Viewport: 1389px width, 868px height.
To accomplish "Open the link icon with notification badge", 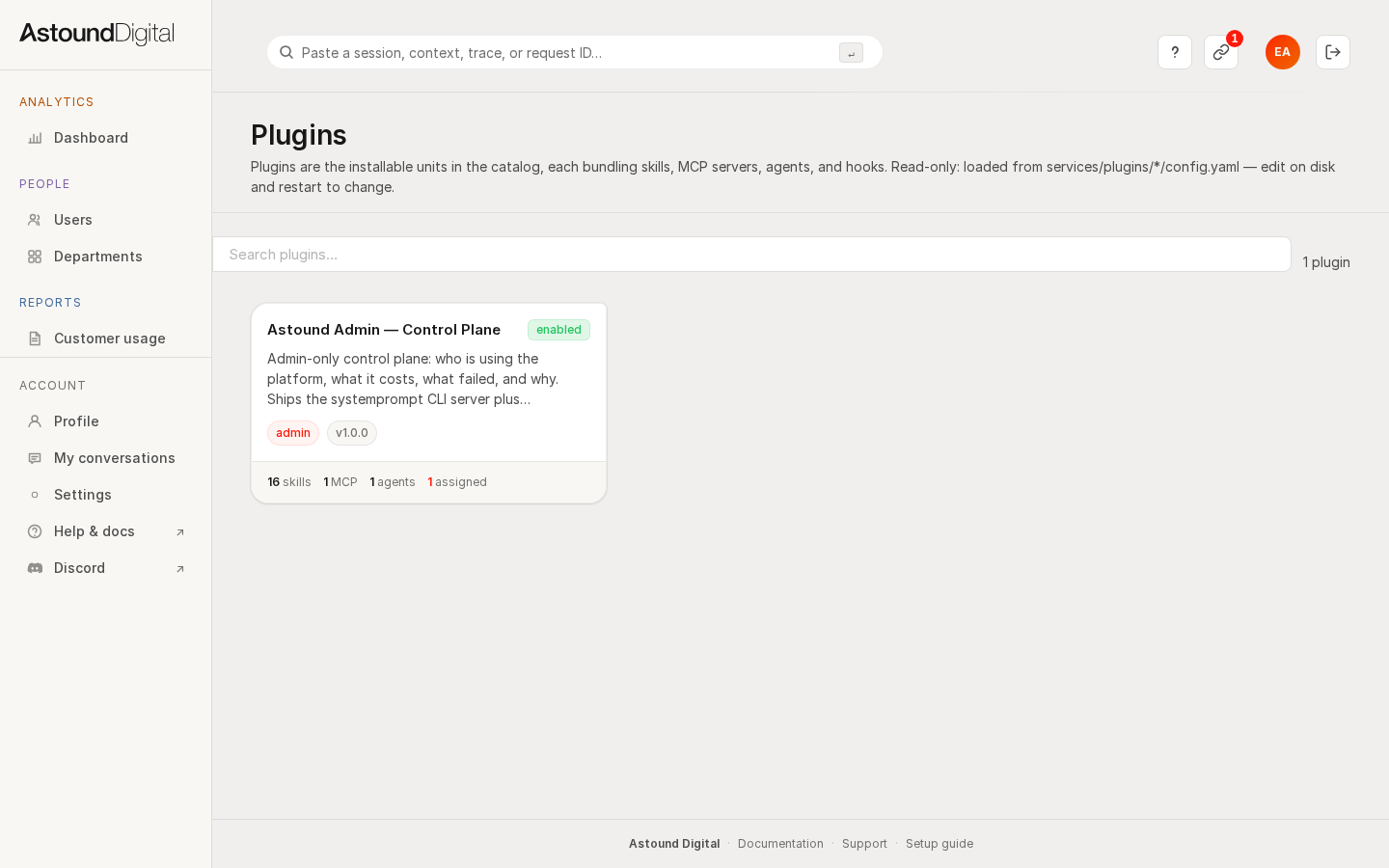I will 1221,52.
